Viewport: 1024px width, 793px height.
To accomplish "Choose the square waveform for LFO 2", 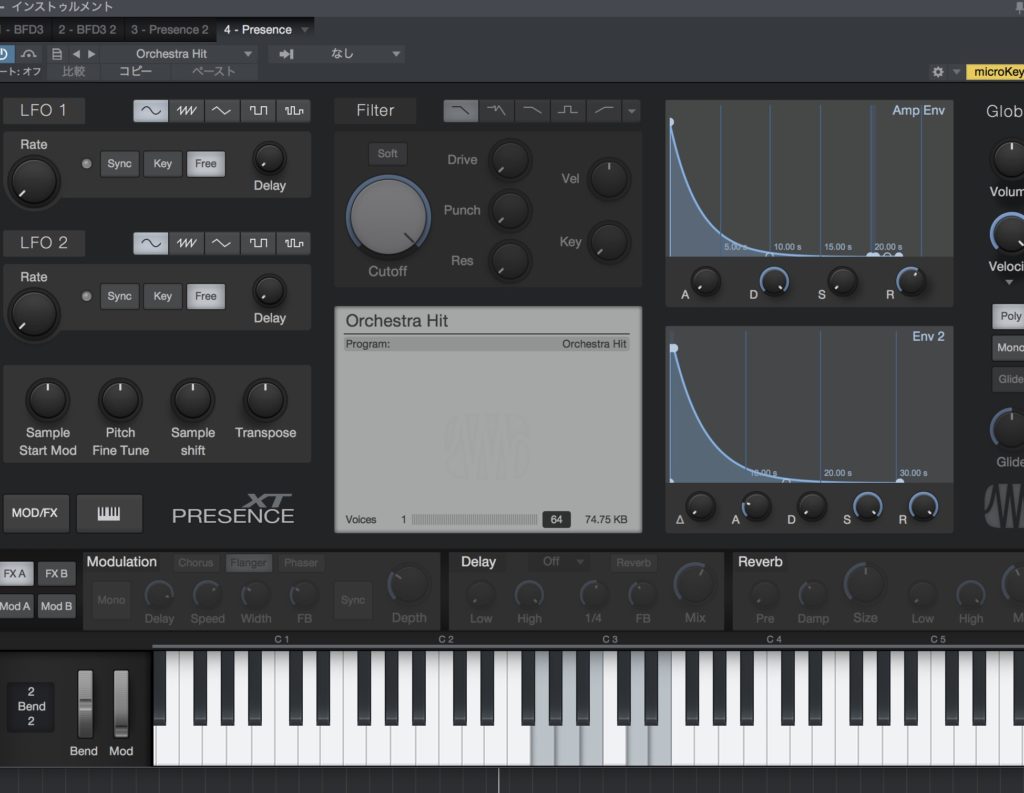I will (257, 243).
